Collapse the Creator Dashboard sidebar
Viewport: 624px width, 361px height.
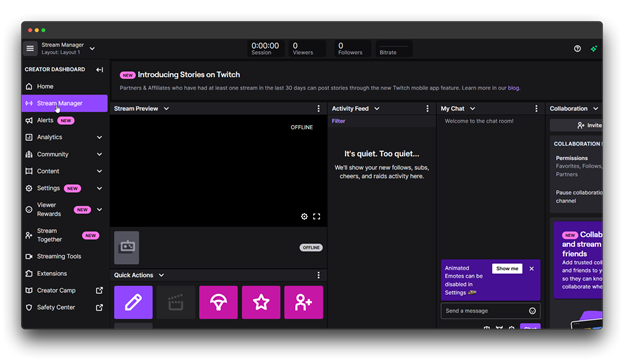tap(99, 70)
